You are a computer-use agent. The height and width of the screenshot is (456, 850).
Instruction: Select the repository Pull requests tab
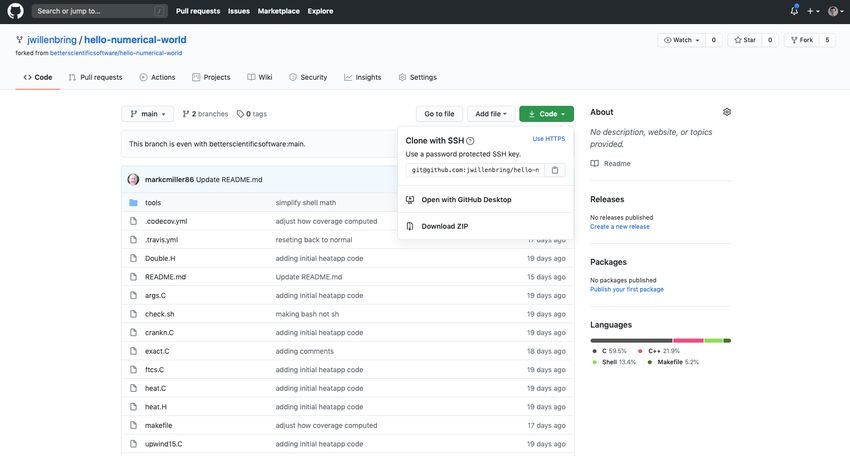click(95, 77)
